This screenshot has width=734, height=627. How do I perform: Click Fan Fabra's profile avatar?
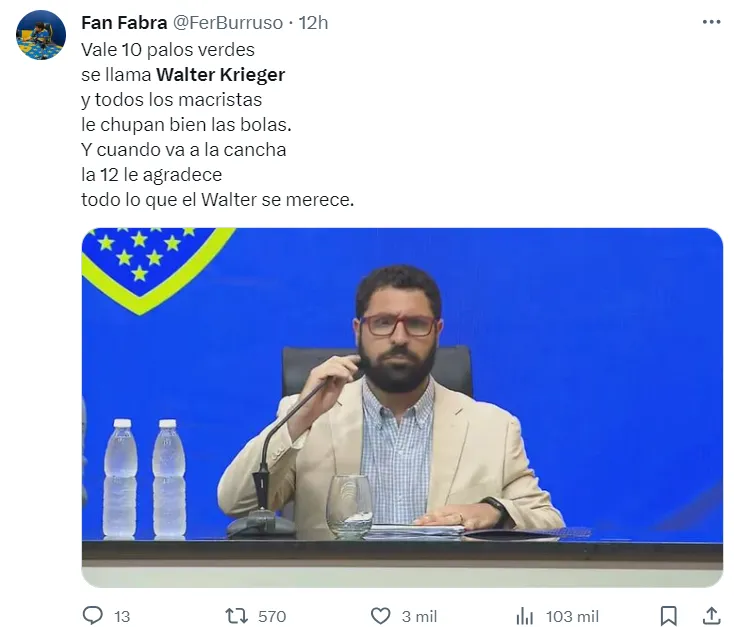pos(41,35)
